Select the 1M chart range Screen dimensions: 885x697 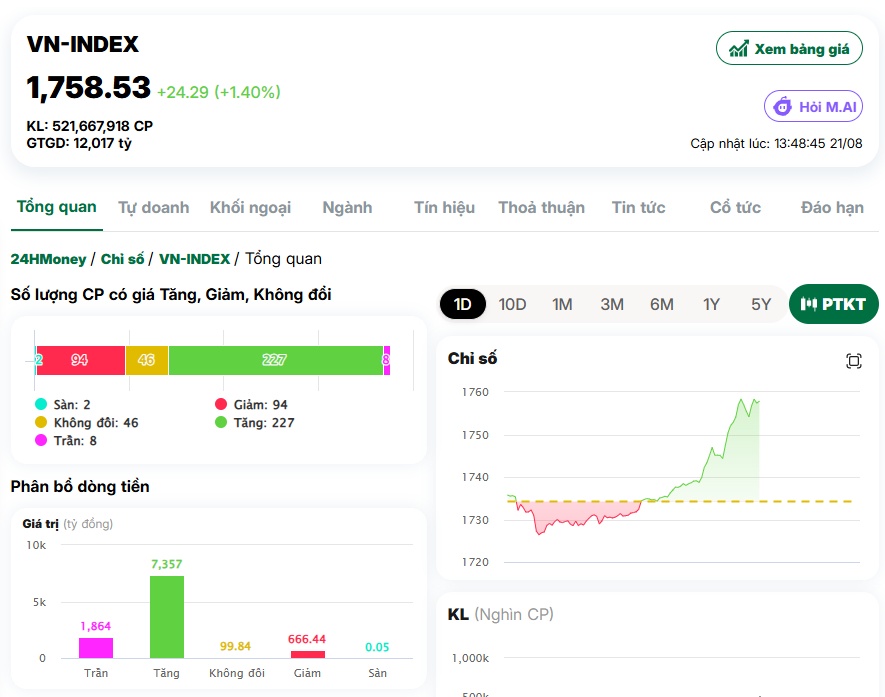click(x=562, y=304)
